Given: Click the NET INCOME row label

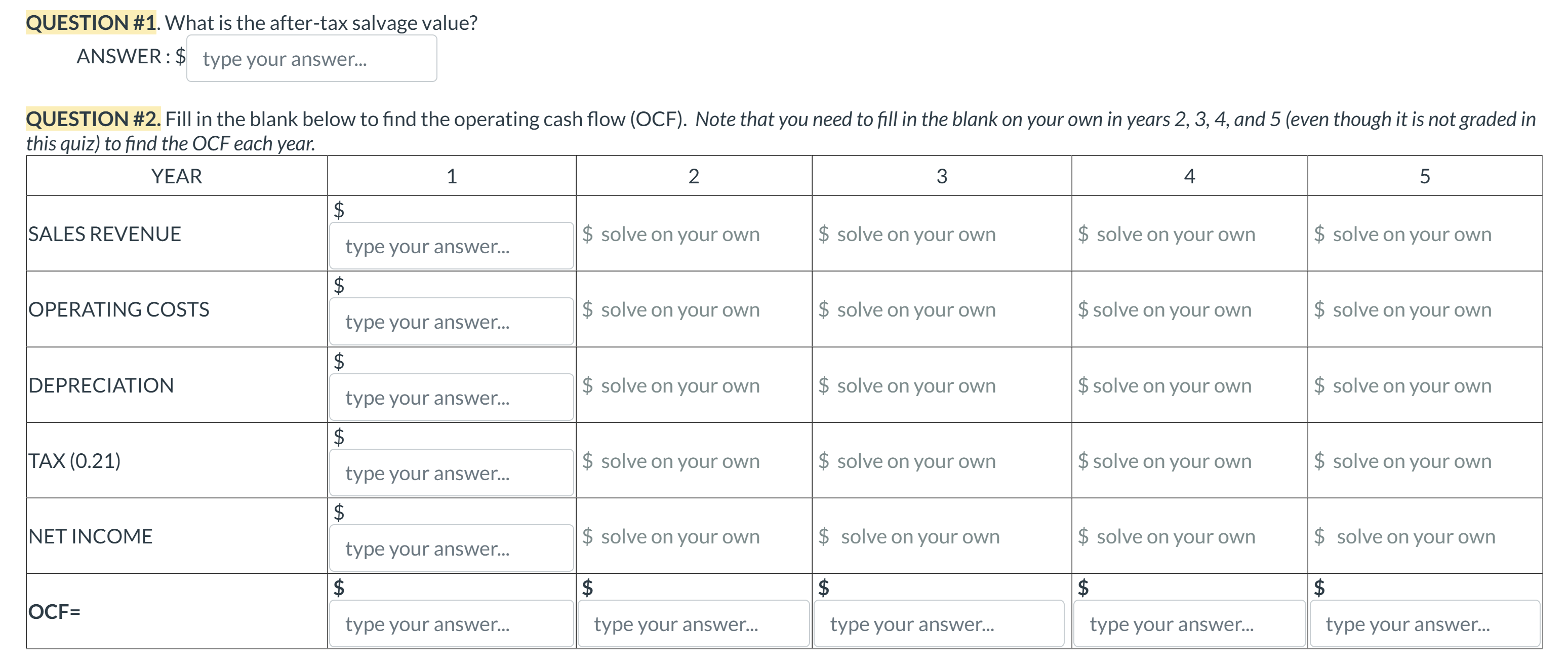Looking at the screenshot, I should pyautogui.click(x=91, y=536).
